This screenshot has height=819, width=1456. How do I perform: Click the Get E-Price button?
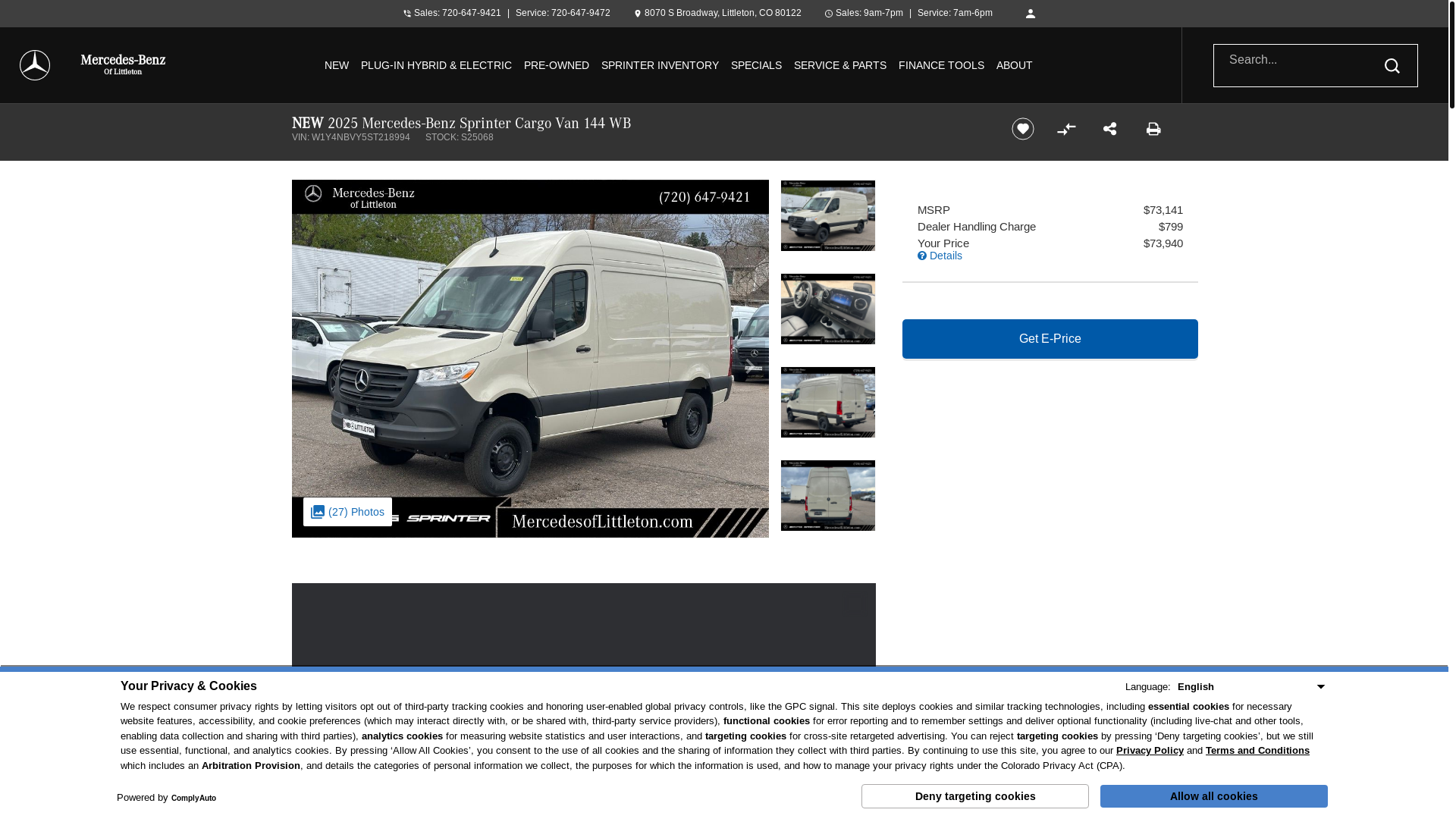1050,339
